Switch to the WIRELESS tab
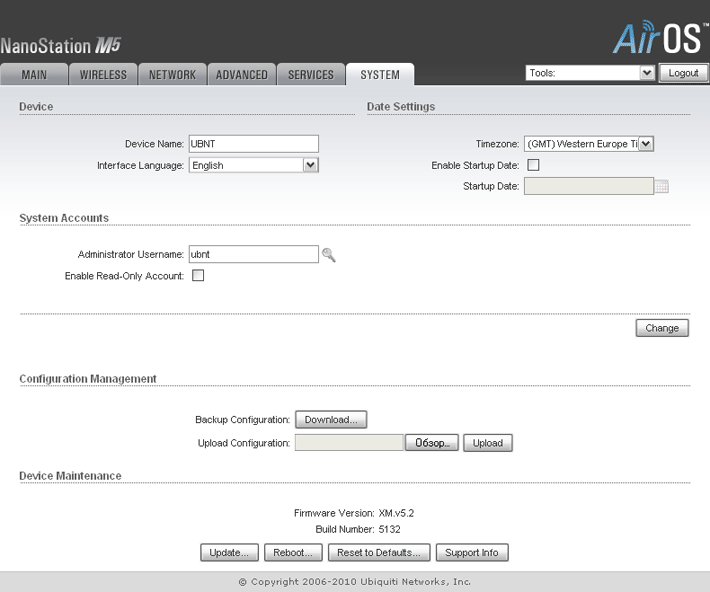 coord(103,75)
